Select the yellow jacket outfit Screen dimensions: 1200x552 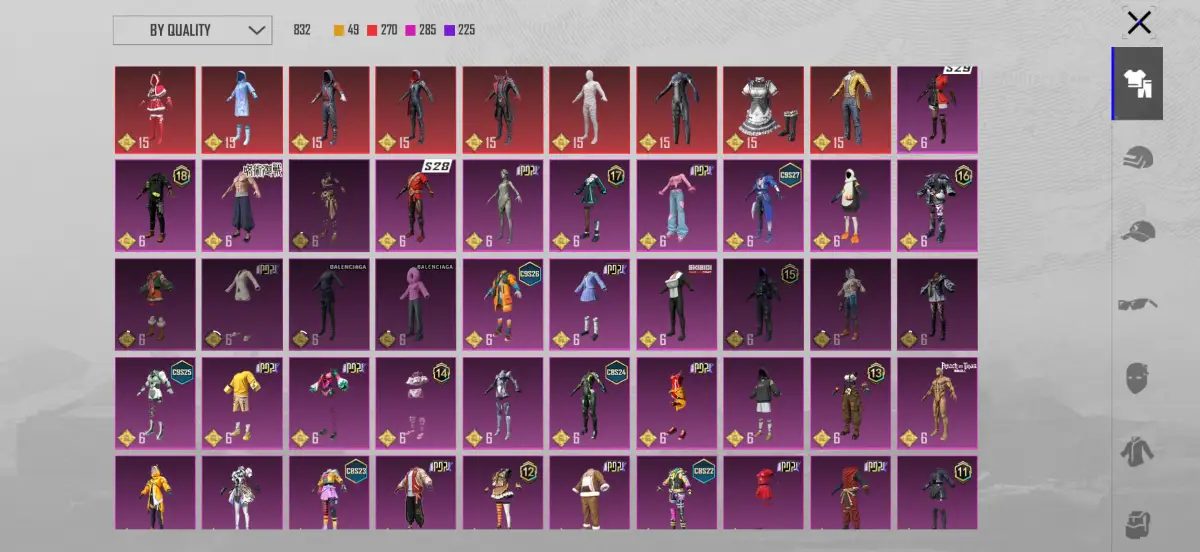click(x=851, y=110)
